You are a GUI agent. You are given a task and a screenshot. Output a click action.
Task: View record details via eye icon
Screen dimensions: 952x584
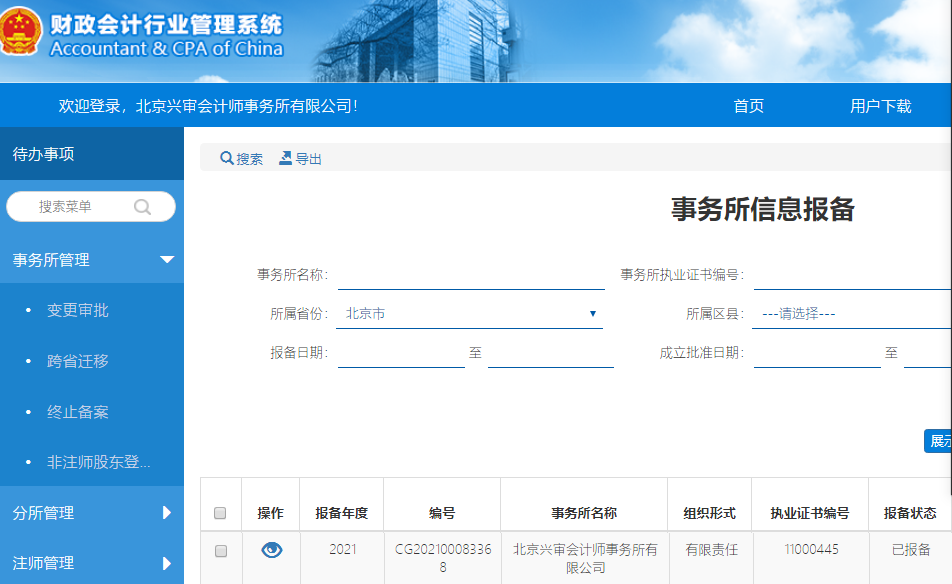[x=271, y=550]
